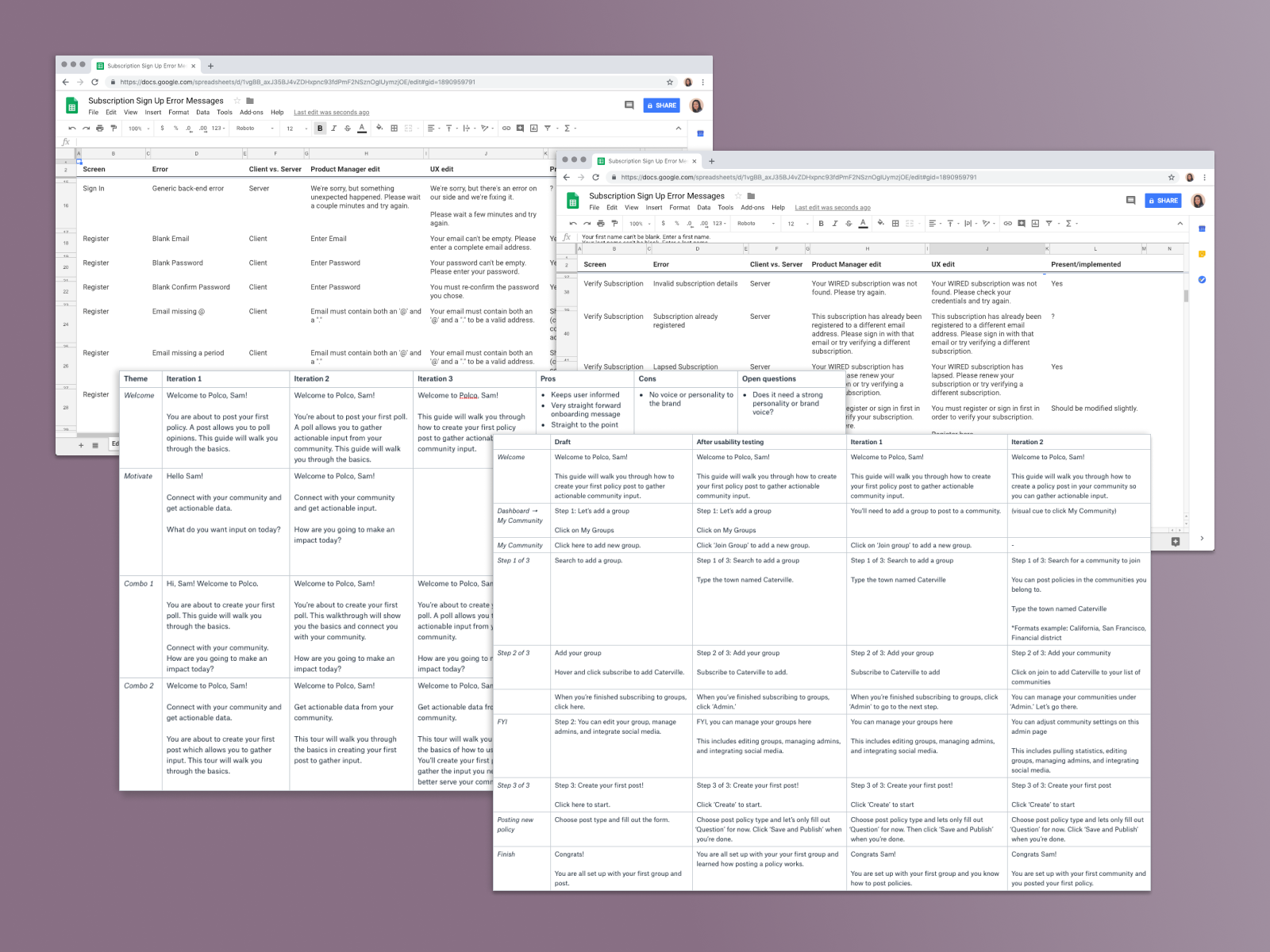Click Undo in the left window toolbar

coord(72,128)
